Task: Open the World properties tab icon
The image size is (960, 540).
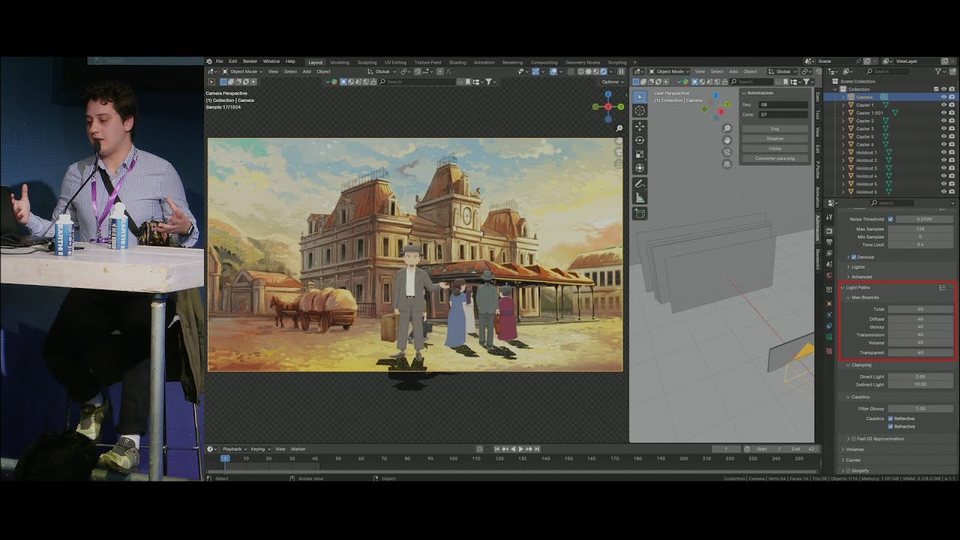Action: pyautogui.click(x=830, y=276)
